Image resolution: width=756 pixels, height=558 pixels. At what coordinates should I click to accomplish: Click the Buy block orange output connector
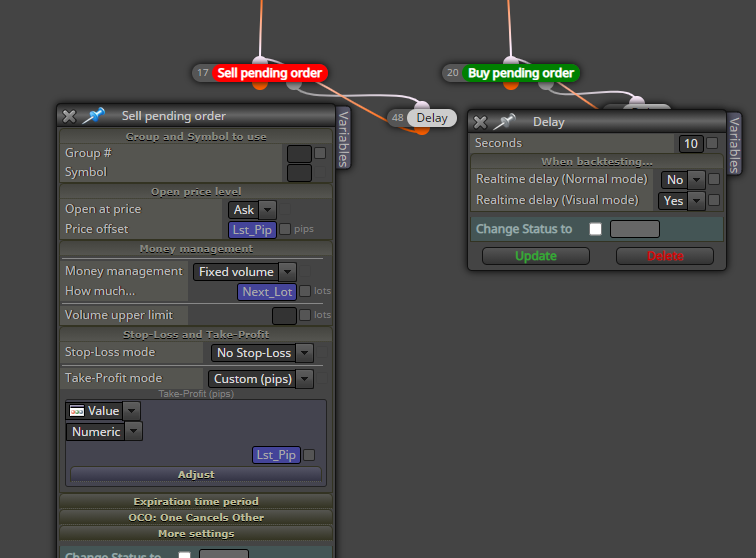[x=511, y=86]
